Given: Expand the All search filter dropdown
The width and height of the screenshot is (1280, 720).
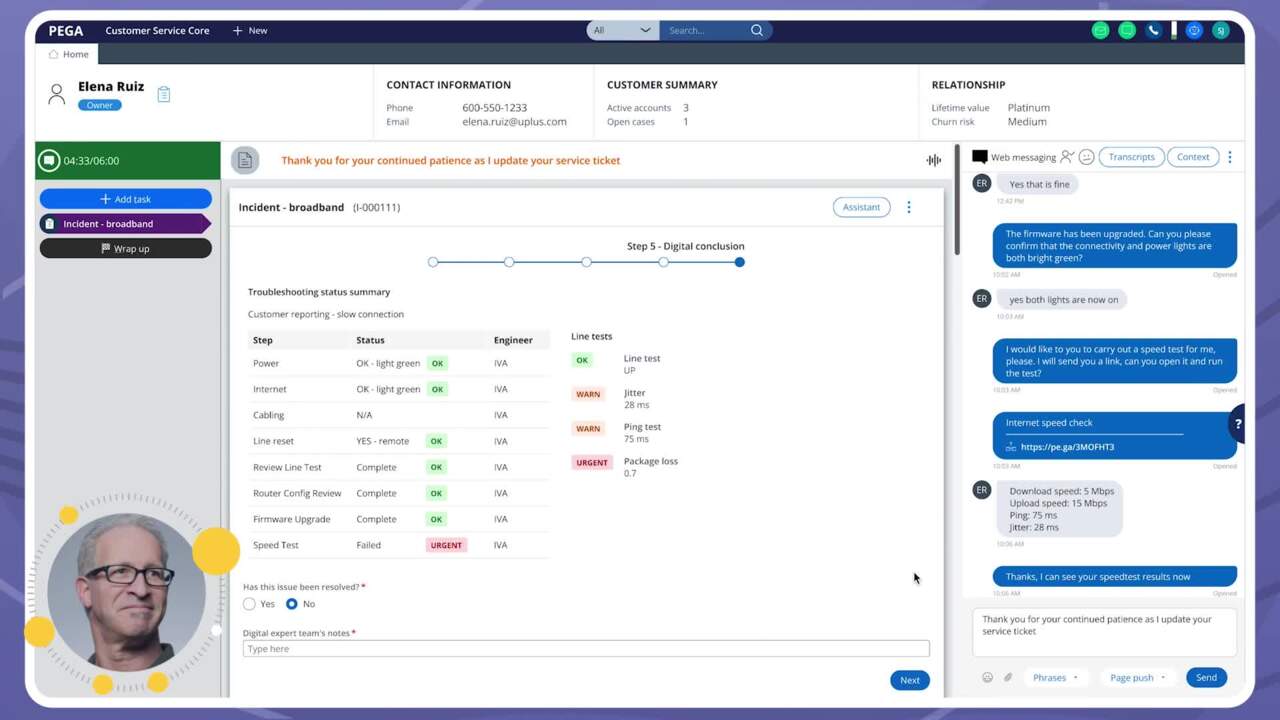Looking at the screenshot, I should pos(622,30).
